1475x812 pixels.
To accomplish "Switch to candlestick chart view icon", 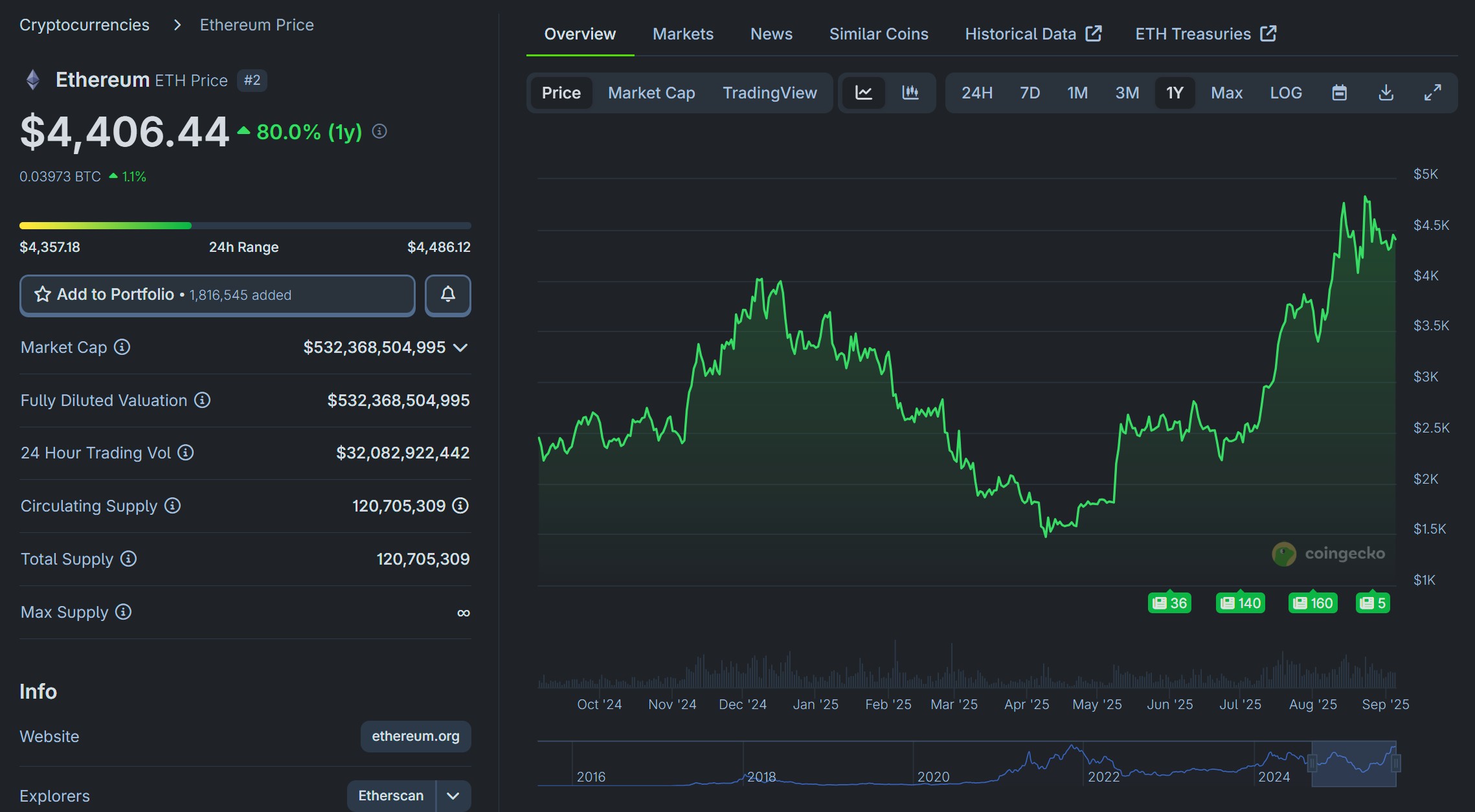I will pyautogui.click(x=910, y=93).
